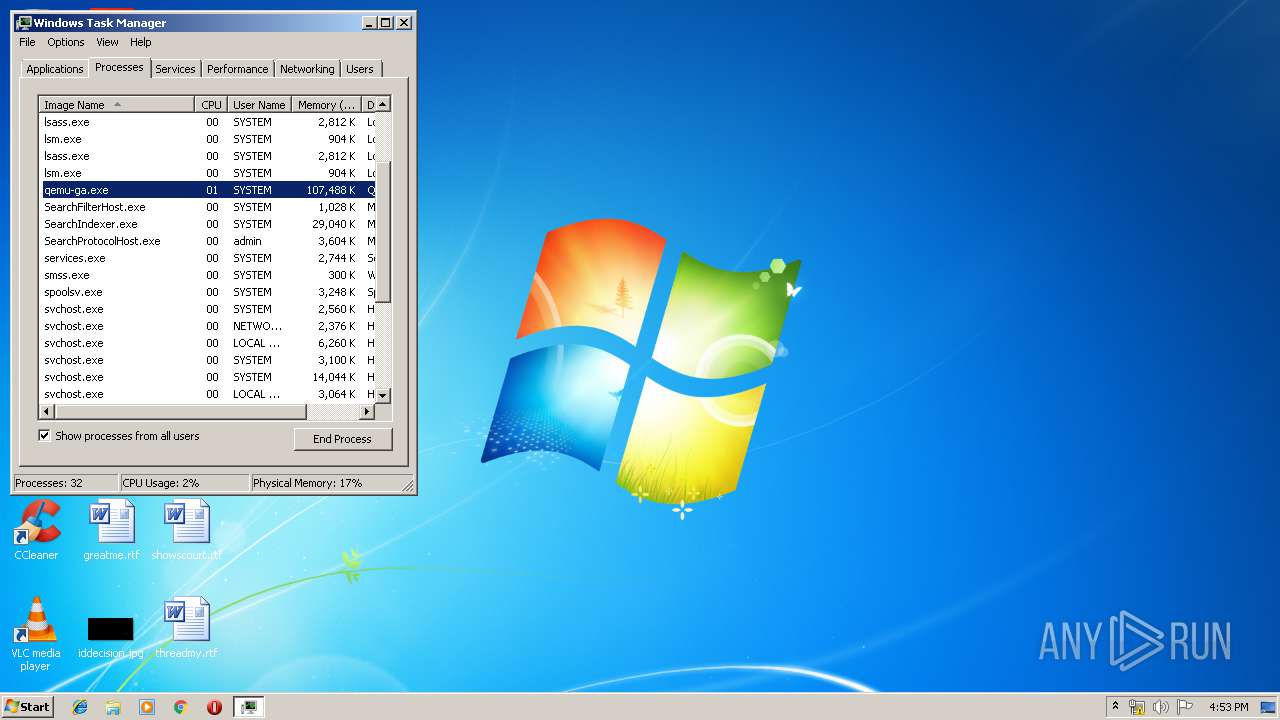The width and height of the screenshot is (1280, 720).
Task: Sort by User Name column header
Action: (x=259, y=104)
